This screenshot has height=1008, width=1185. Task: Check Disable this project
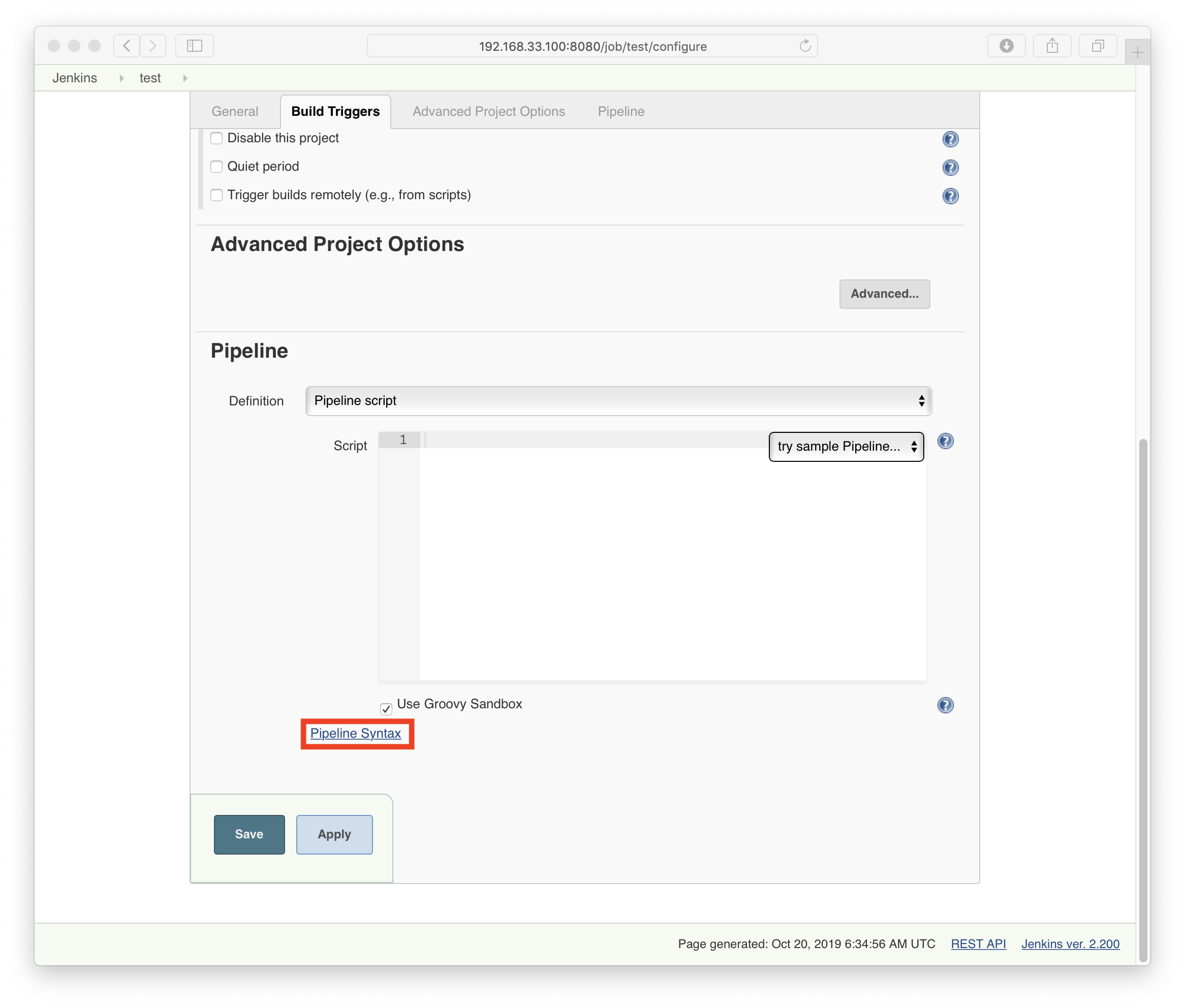coord(216,138)
